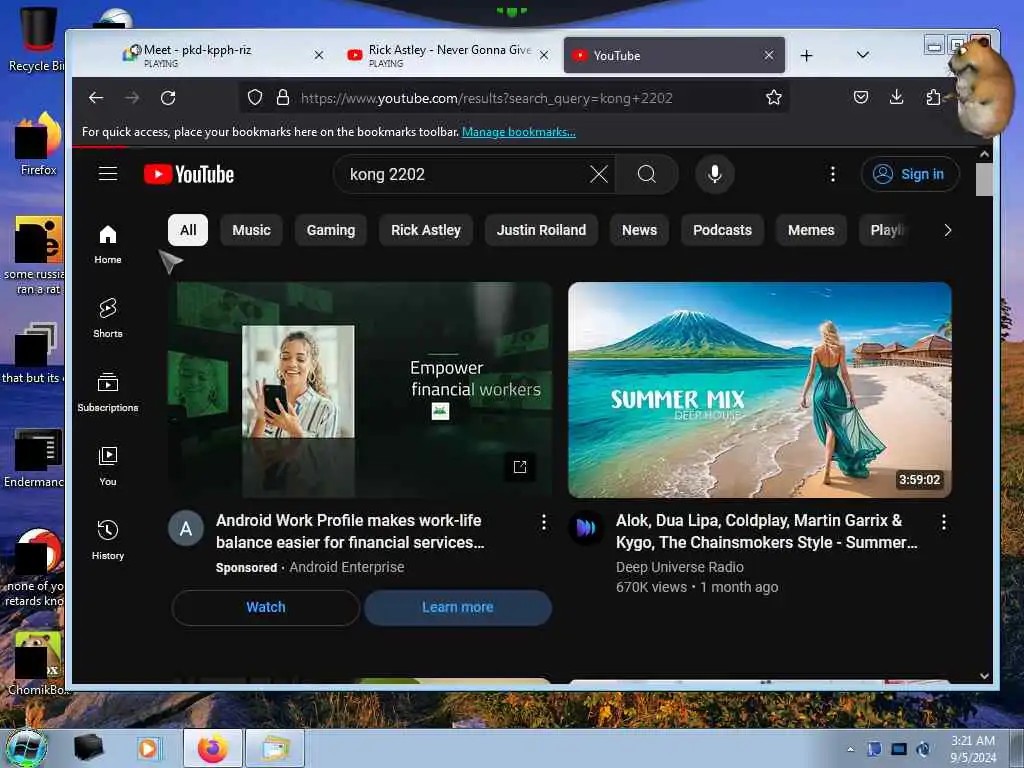Open Firefox extensions puzzle icon

coord(933,97)
